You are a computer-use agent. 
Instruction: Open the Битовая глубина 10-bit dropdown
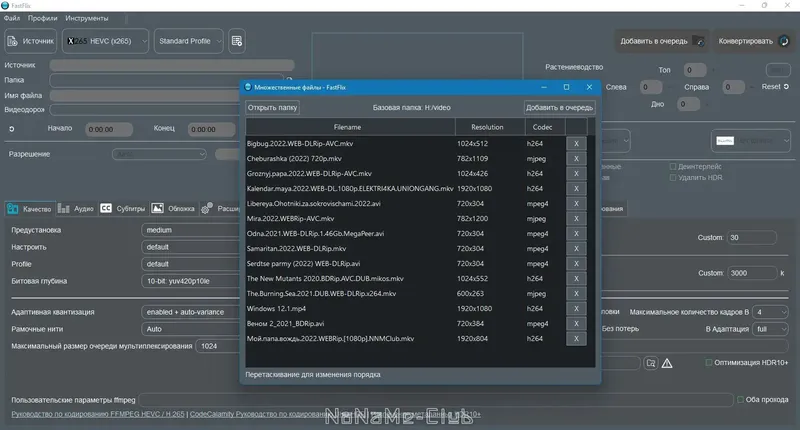(x=191, y=281)
